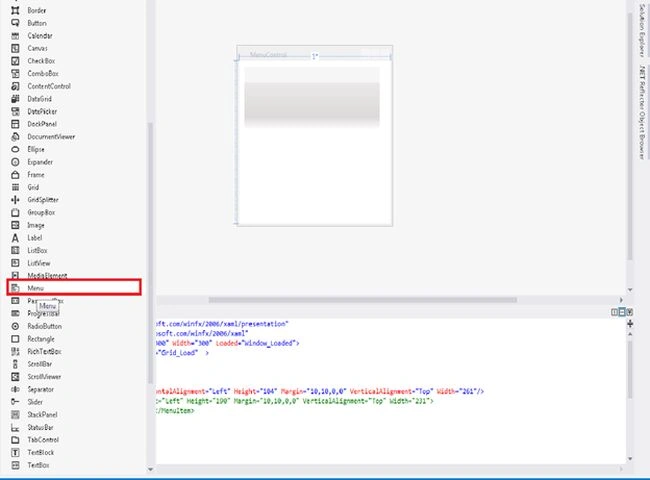
Task: Click the designer horizontal scrollbar thumb
Action: 362,300
